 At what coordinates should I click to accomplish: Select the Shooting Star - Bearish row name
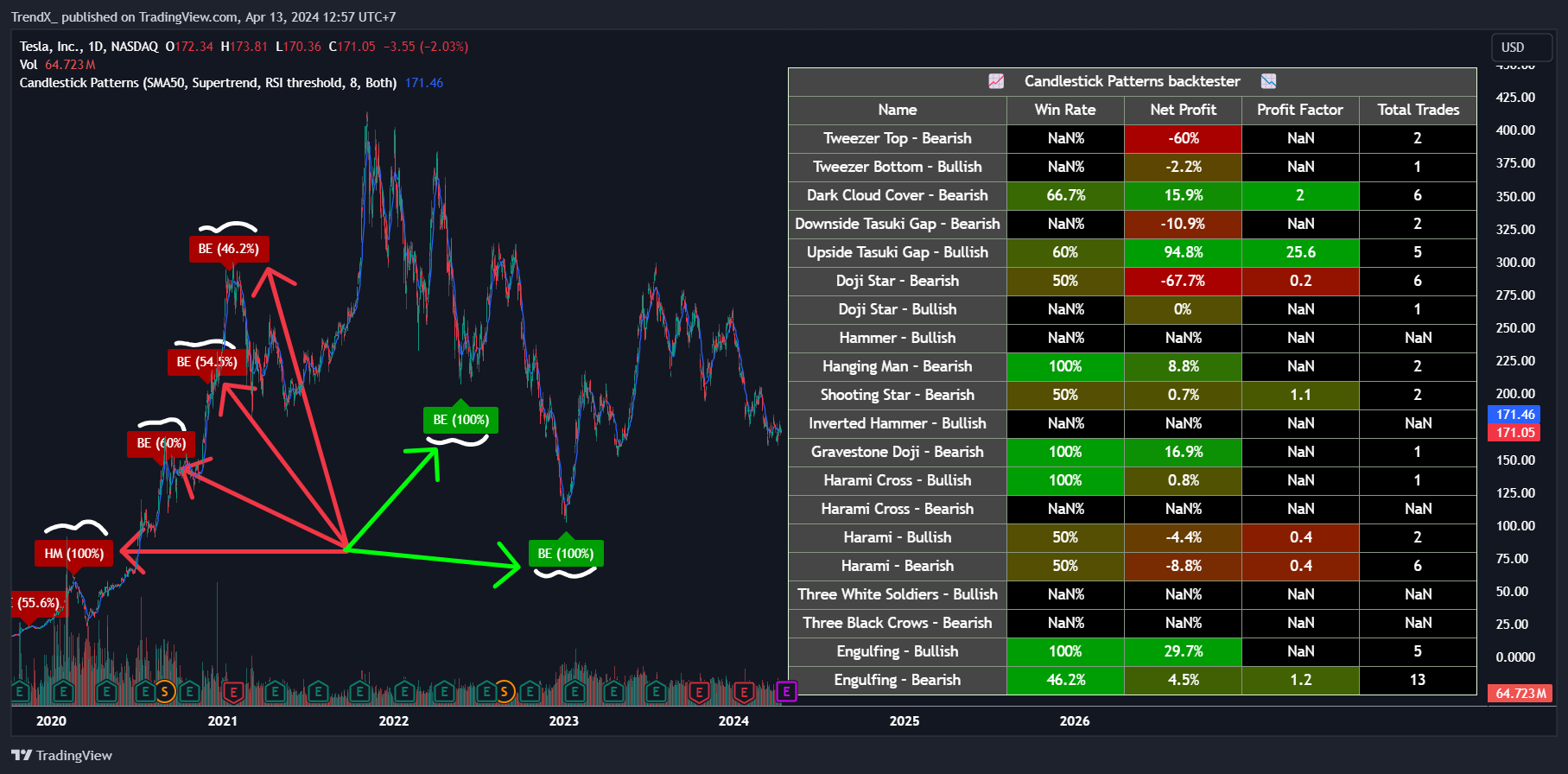pyautogui.click(x=898, y=395)
